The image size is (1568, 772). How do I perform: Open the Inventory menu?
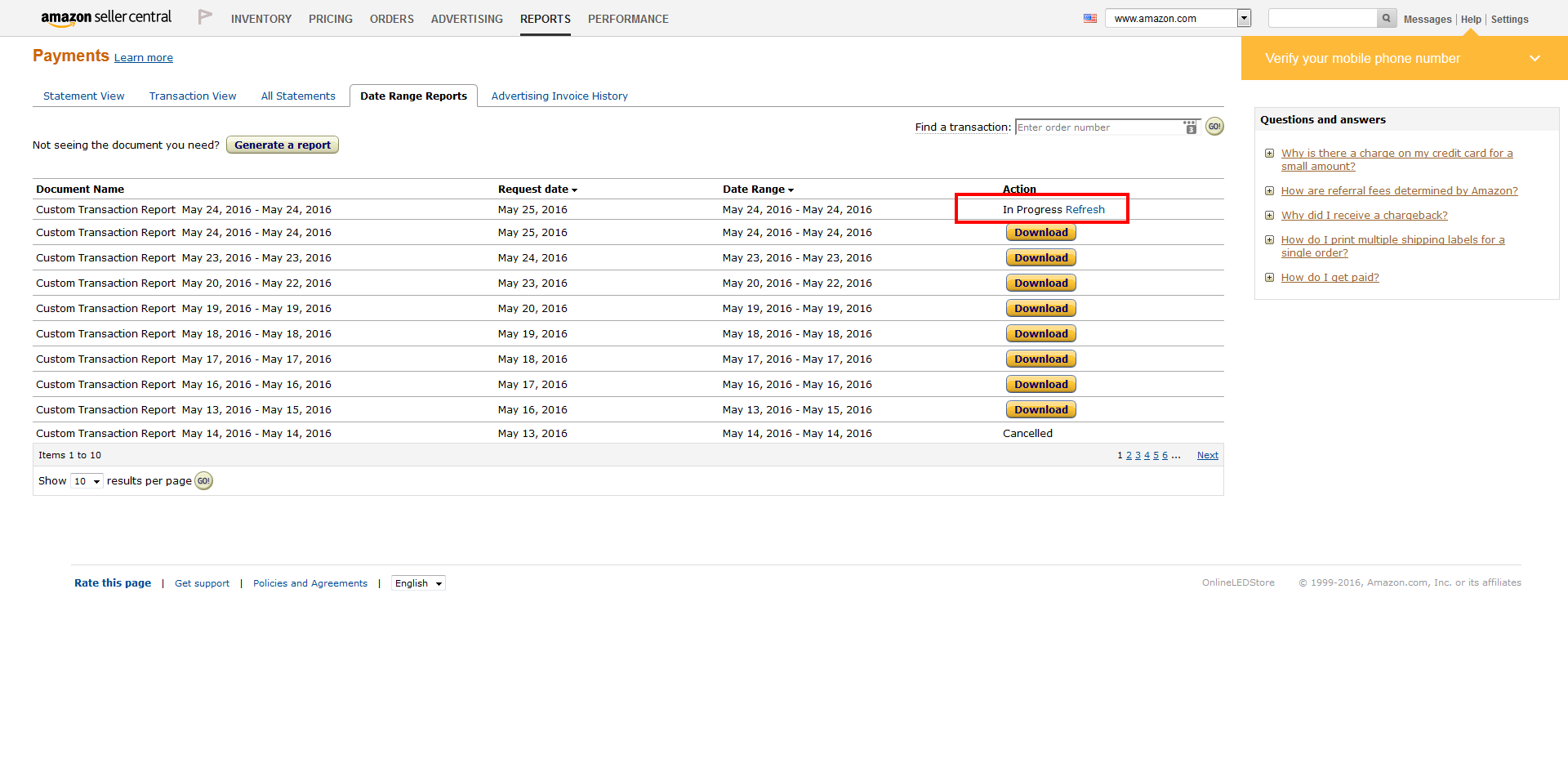click(261, 19)
